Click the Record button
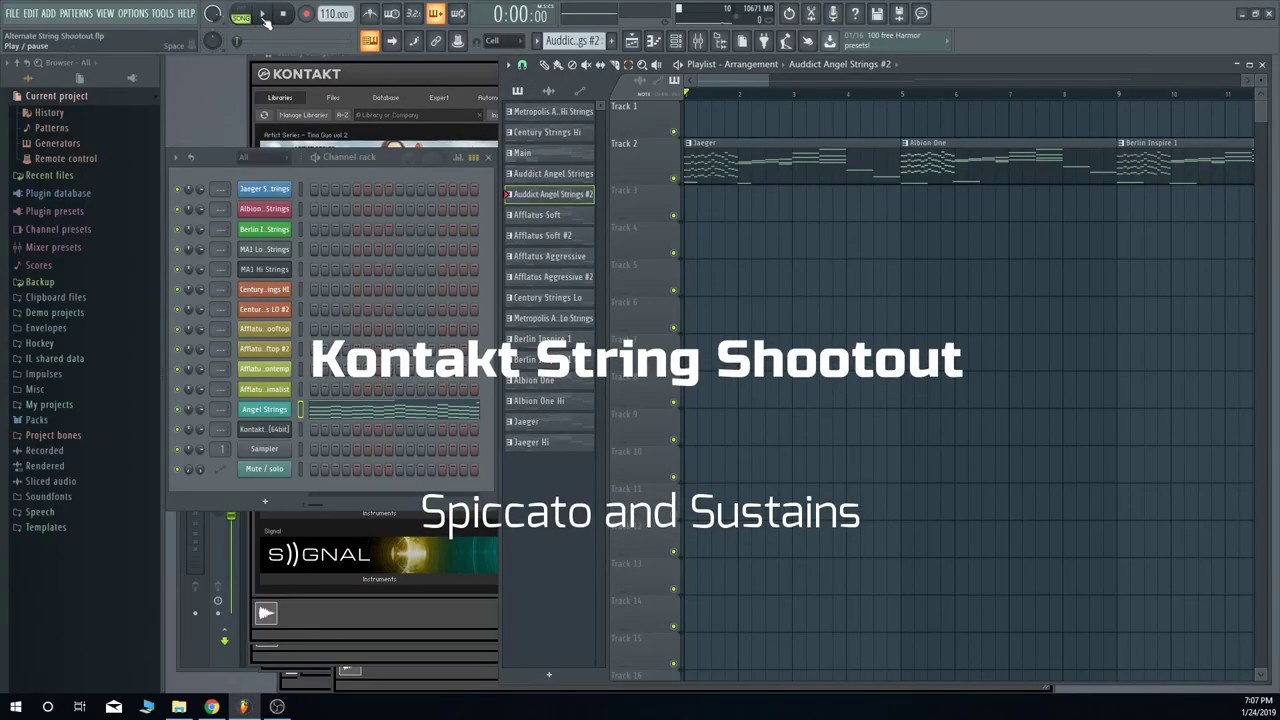The width and height of the screenshot is (1280, 720). coord(306,14)
